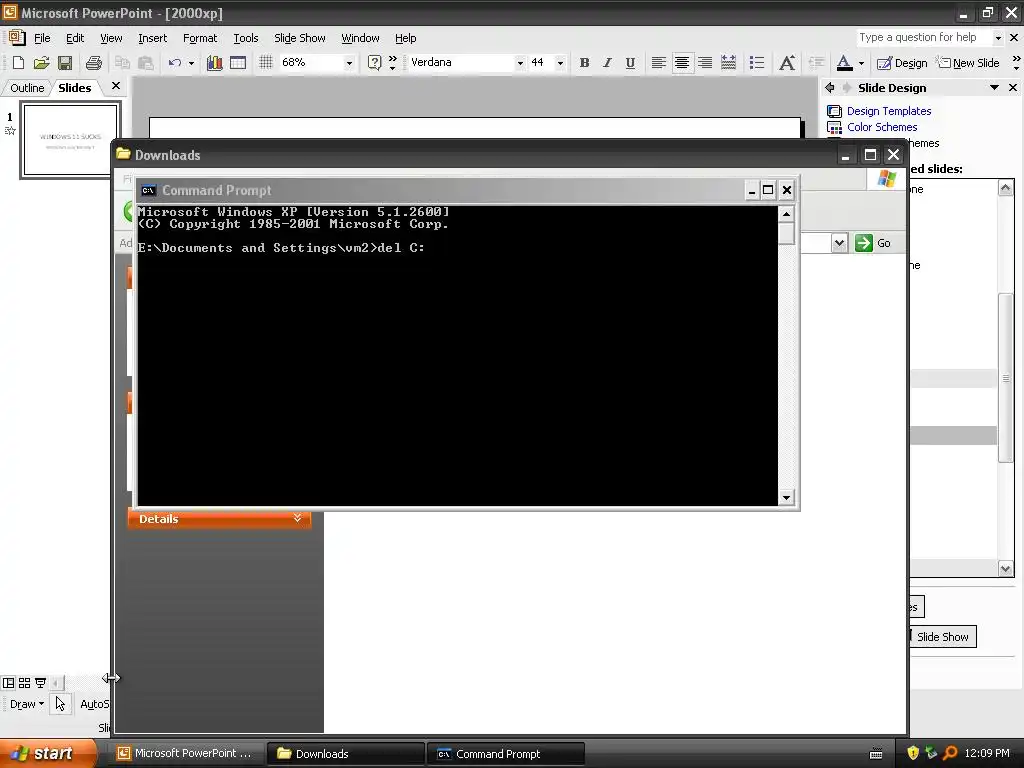Click the Slide Show button in task pane
The width and height of the screenshot is (1024, 768).
942,637
